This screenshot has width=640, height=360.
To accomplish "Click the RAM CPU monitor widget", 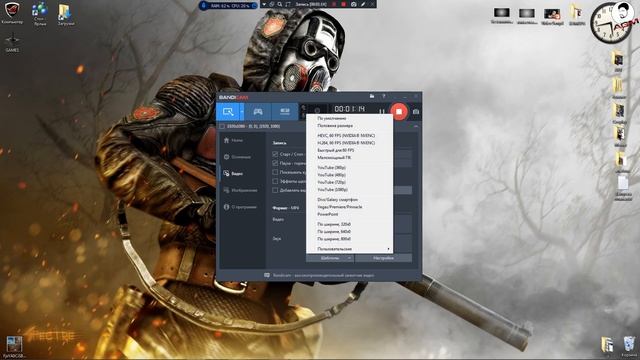I will tap(230, 6).
